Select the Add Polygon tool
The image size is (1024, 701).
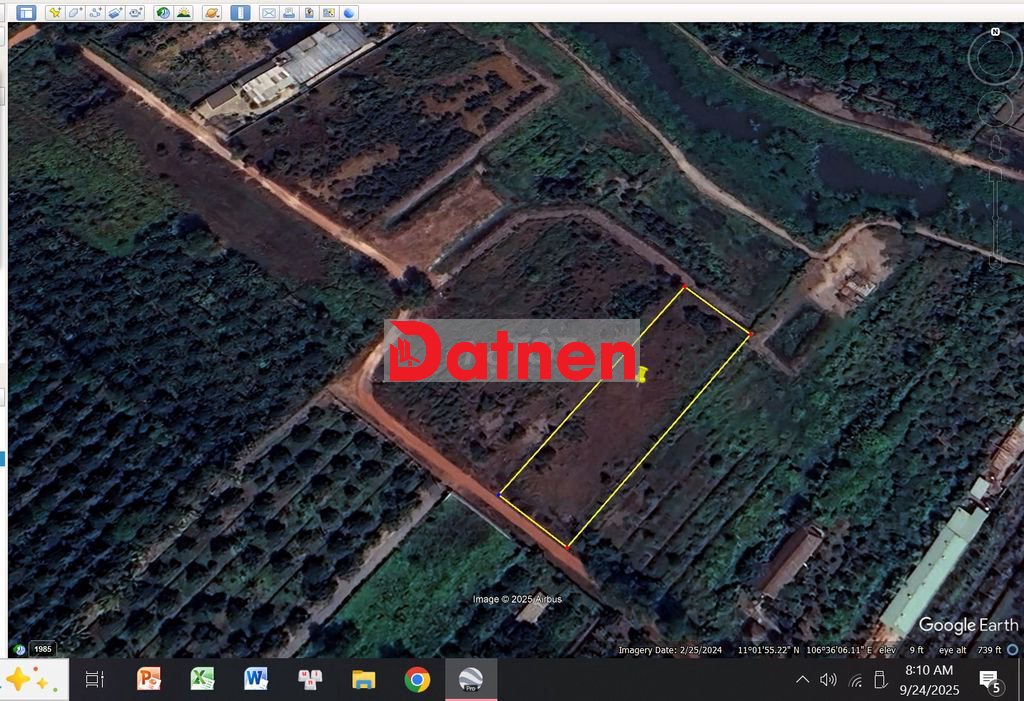click(x=75, y=13)
